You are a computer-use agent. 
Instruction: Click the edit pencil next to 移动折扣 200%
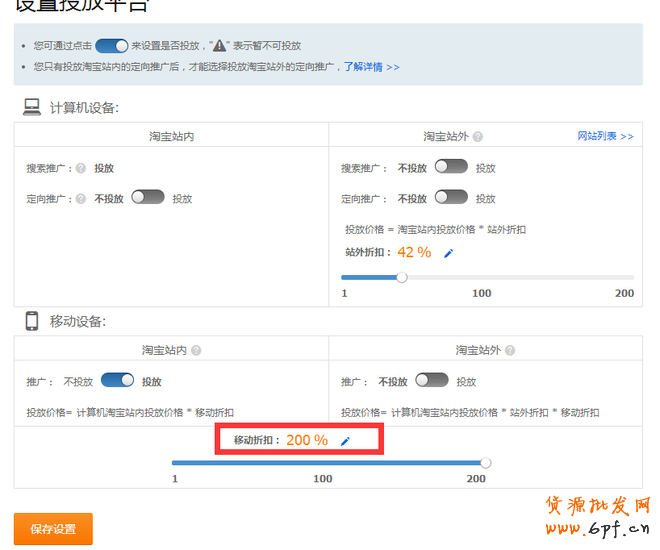tap(346, 440)
